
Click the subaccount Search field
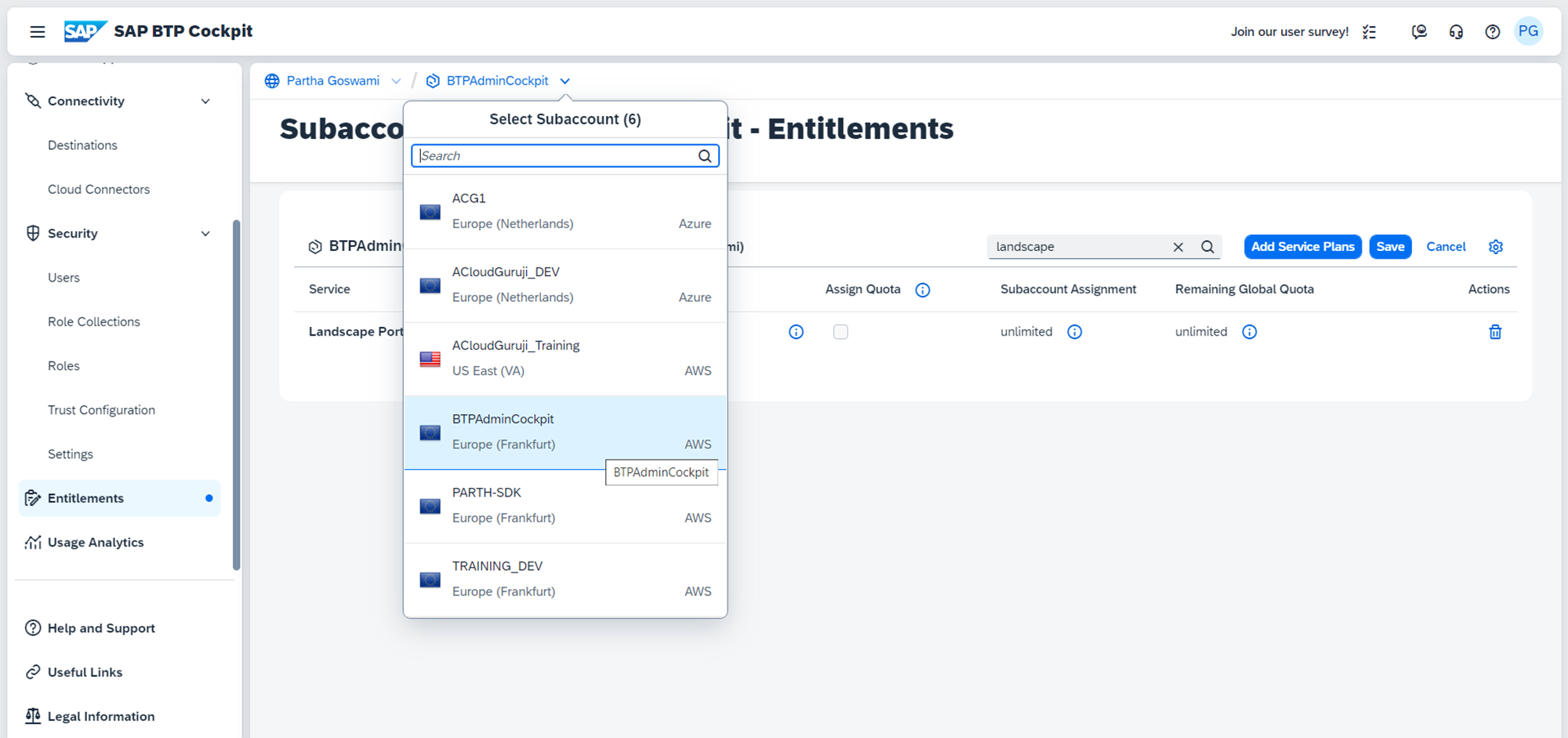tap(555, 156)
